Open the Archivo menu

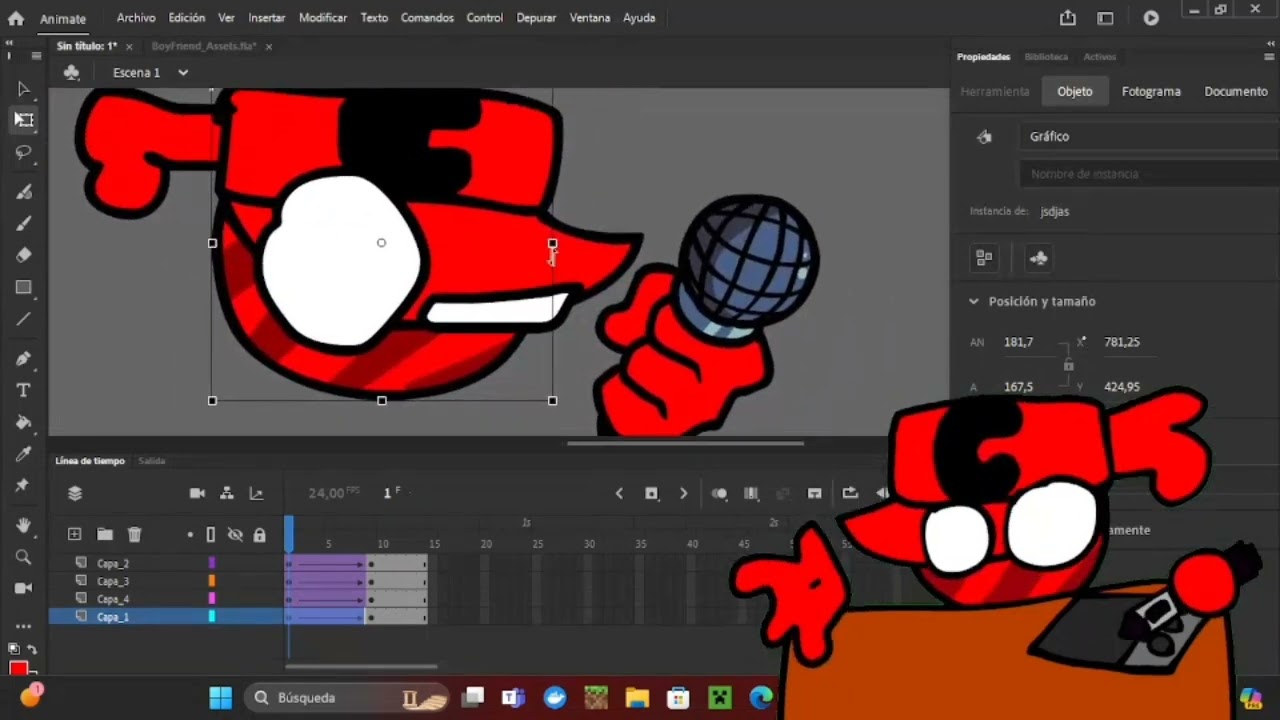click(136, 18)
